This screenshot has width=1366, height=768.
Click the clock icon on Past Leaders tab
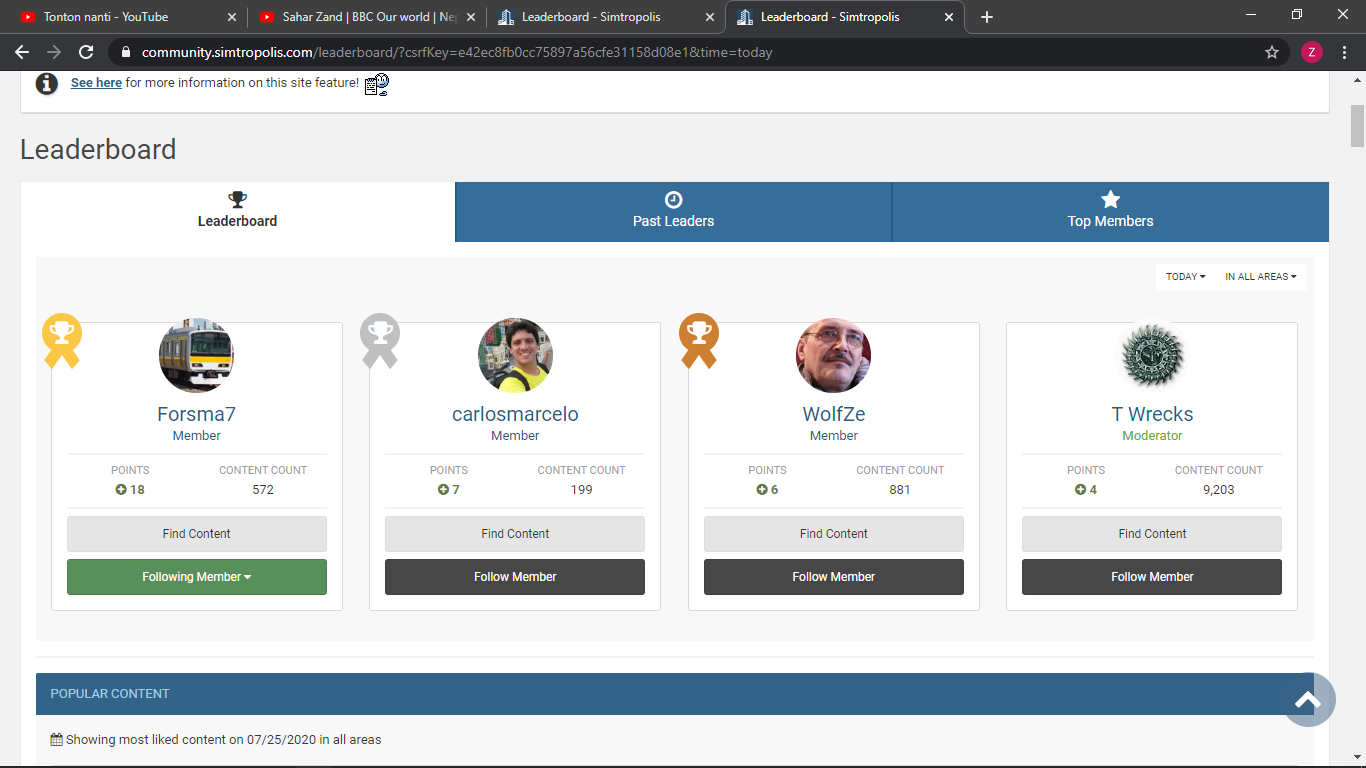coord(673,200)
